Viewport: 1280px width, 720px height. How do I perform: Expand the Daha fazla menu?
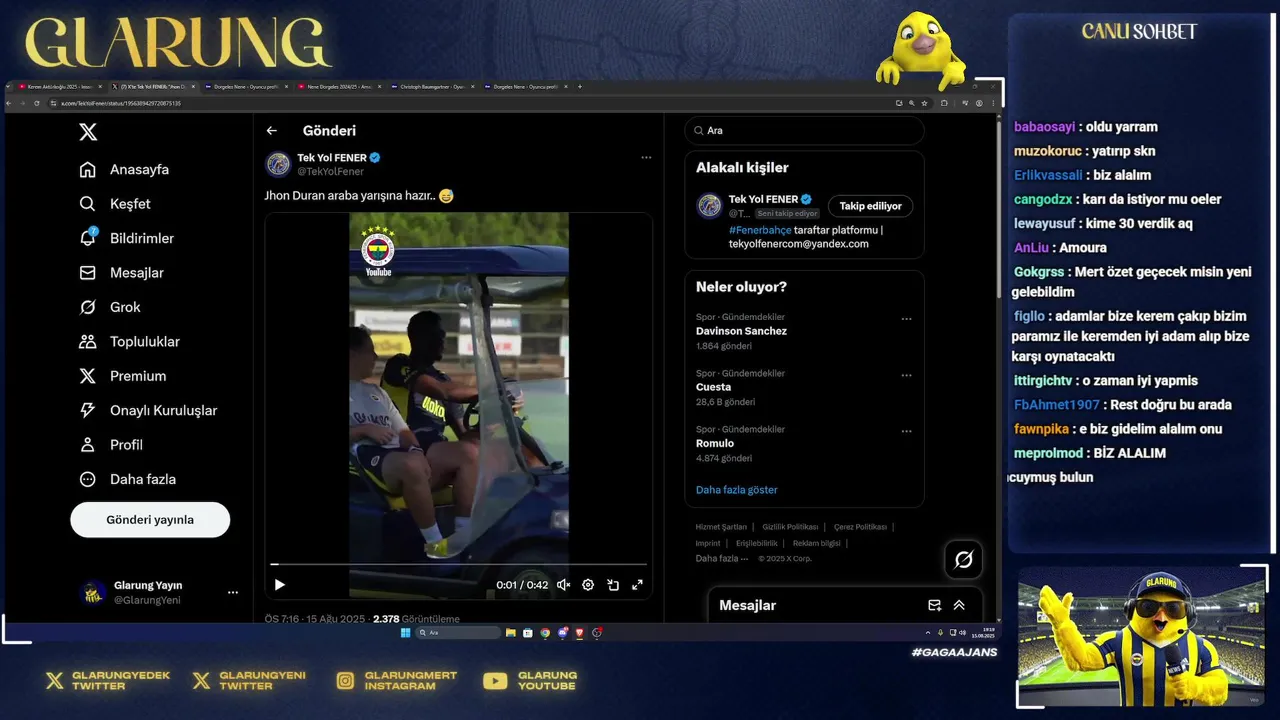click(x=127, y=479)
